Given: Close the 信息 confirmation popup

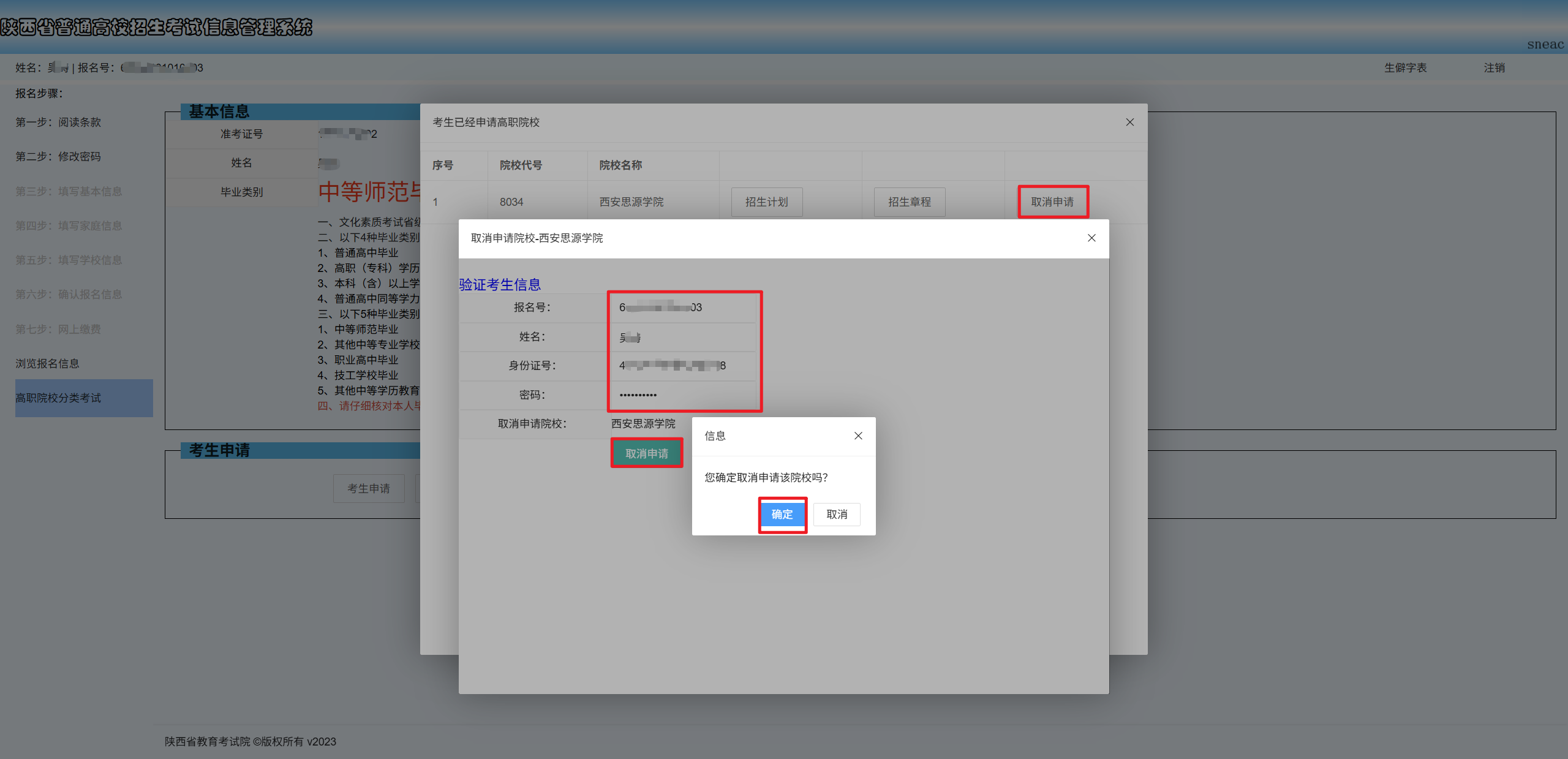Looking at the screenshot, I should coord(858,436).
